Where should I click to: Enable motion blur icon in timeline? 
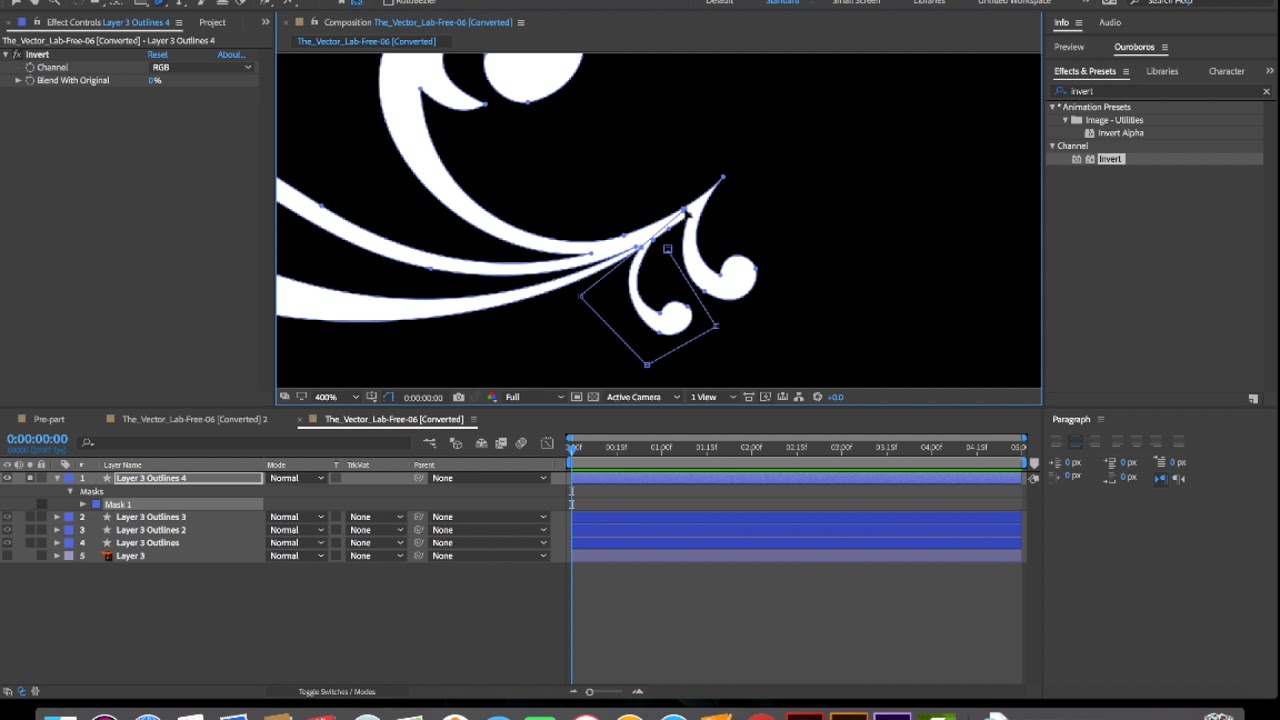521,443
